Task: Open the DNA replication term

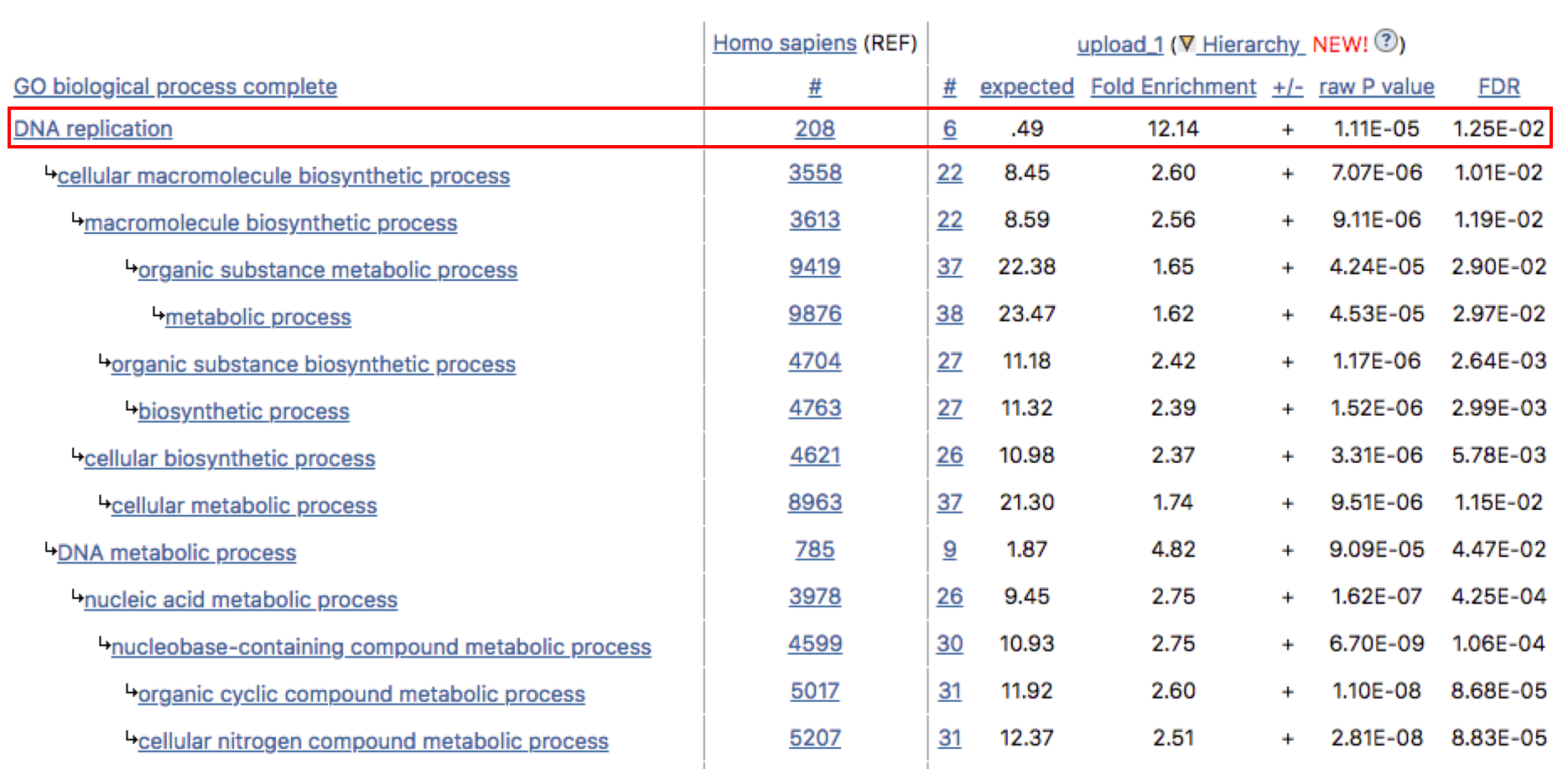Action: pyautogui.click(x=93, y=128)
